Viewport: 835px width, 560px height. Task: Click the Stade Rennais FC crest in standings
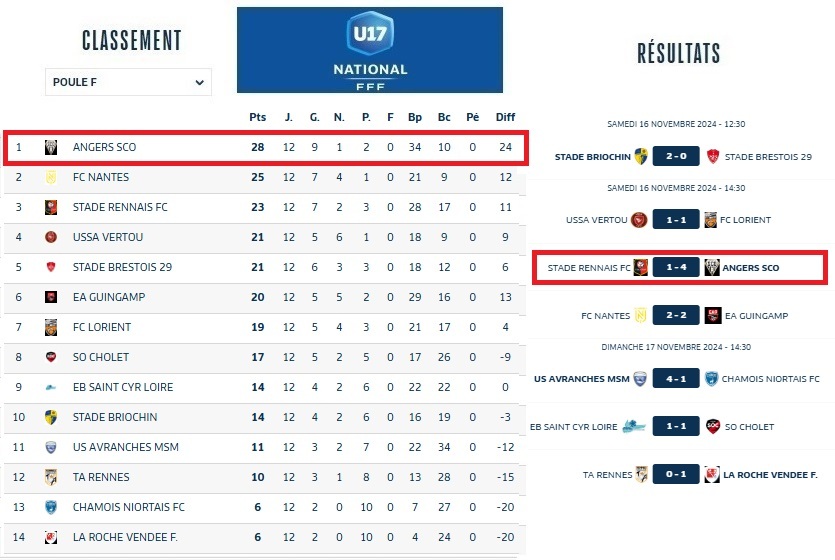(51, 208)
